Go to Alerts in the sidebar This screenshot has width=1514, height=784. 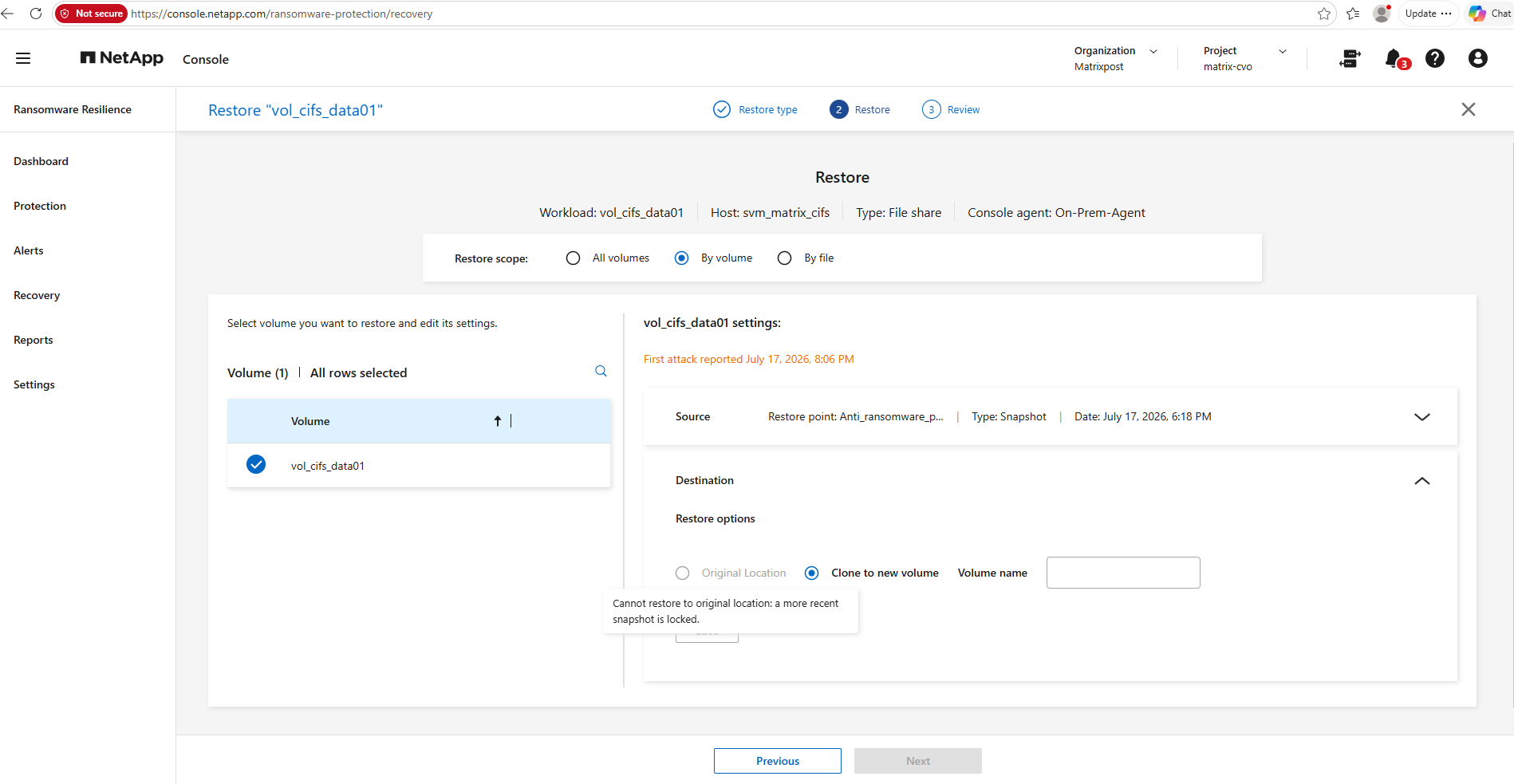[29, 250]
